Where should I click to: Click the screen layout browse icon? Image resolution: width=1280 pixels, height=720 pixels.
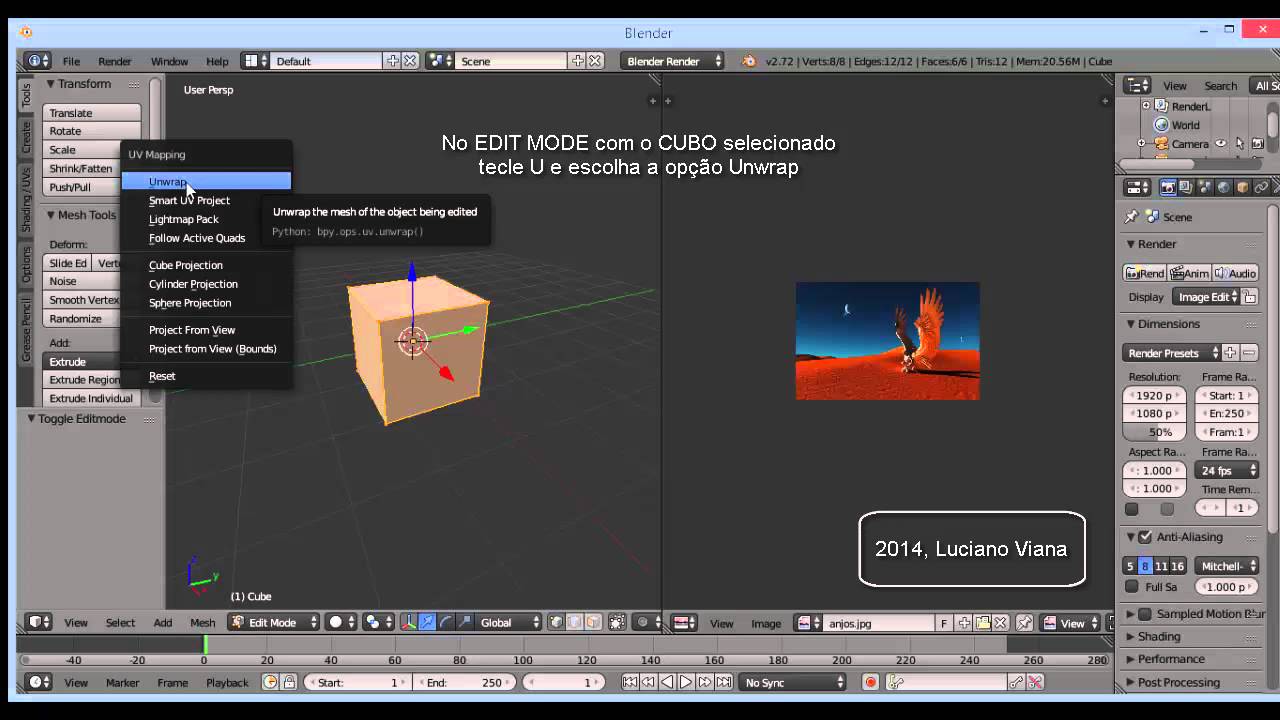coord(256,61)
